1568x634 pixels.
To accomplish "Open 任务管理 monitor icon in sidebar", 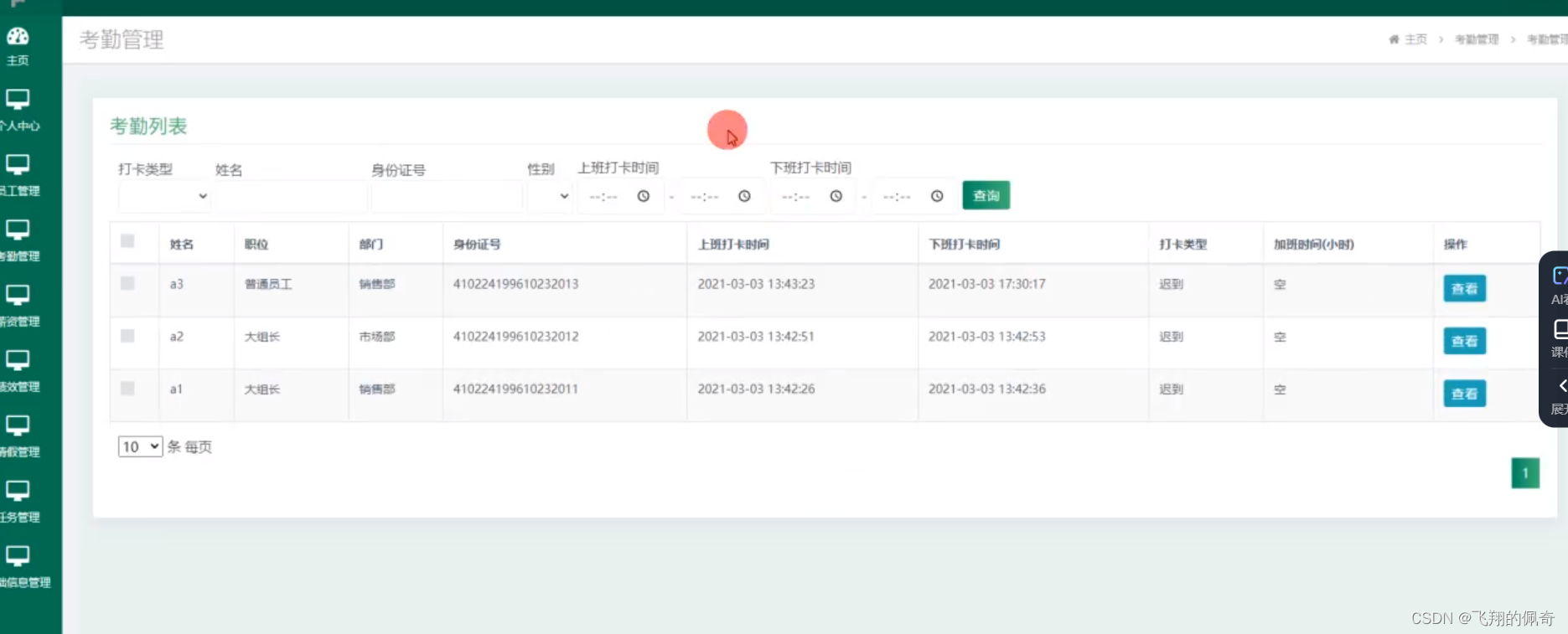I will click(18, 492).
